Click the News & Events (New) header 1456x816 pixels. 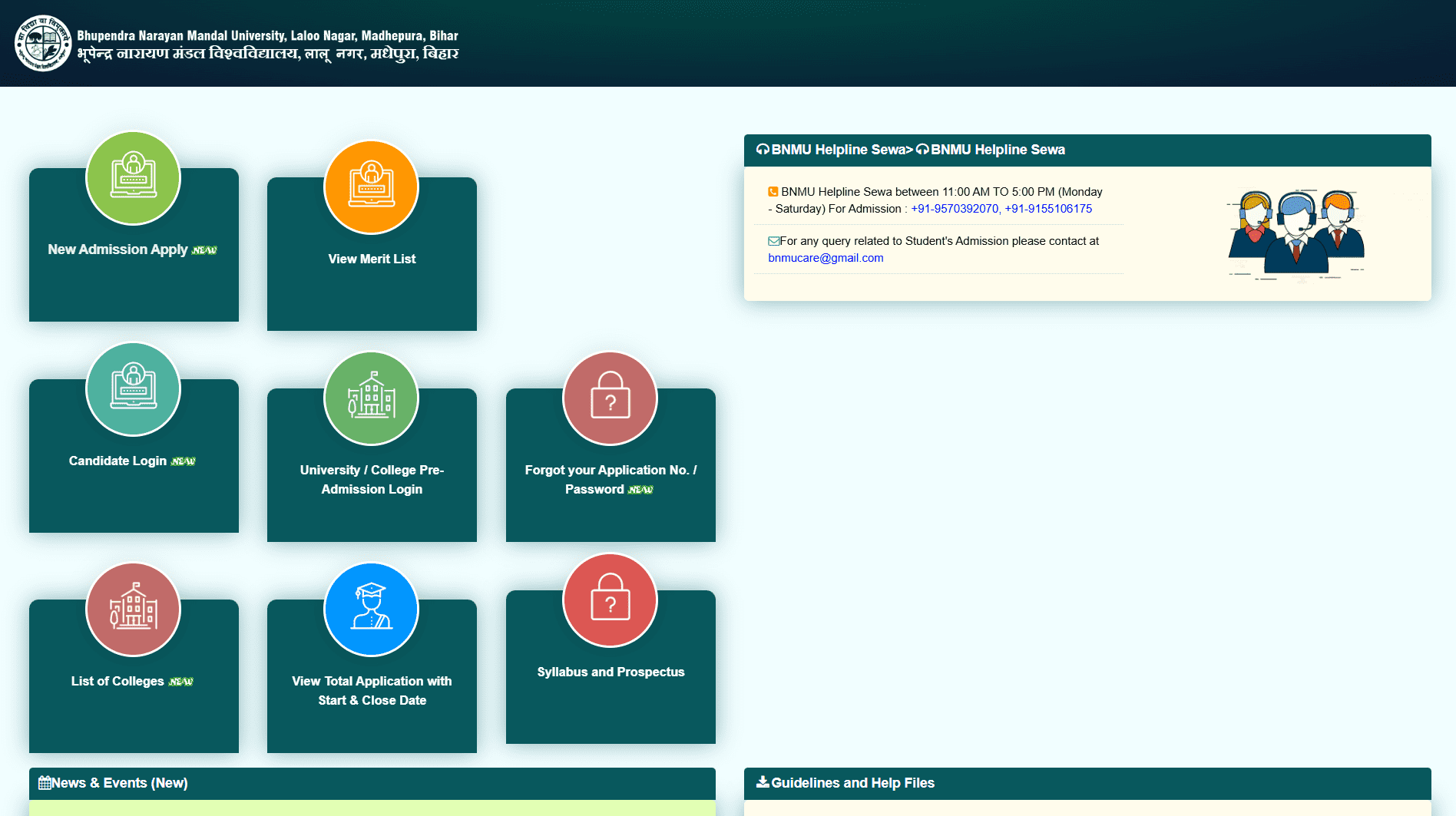point(372,783)
